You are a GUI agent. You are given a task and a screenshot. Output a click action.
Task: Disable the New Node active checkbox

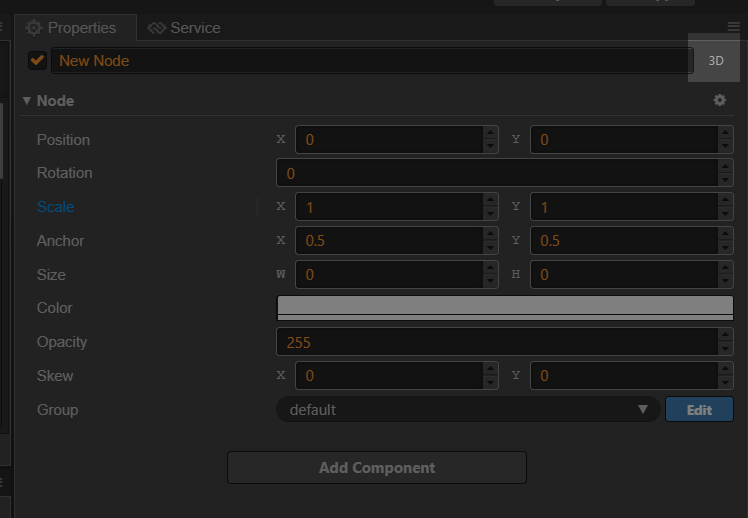pyautogui.click(x=38, y=60)
